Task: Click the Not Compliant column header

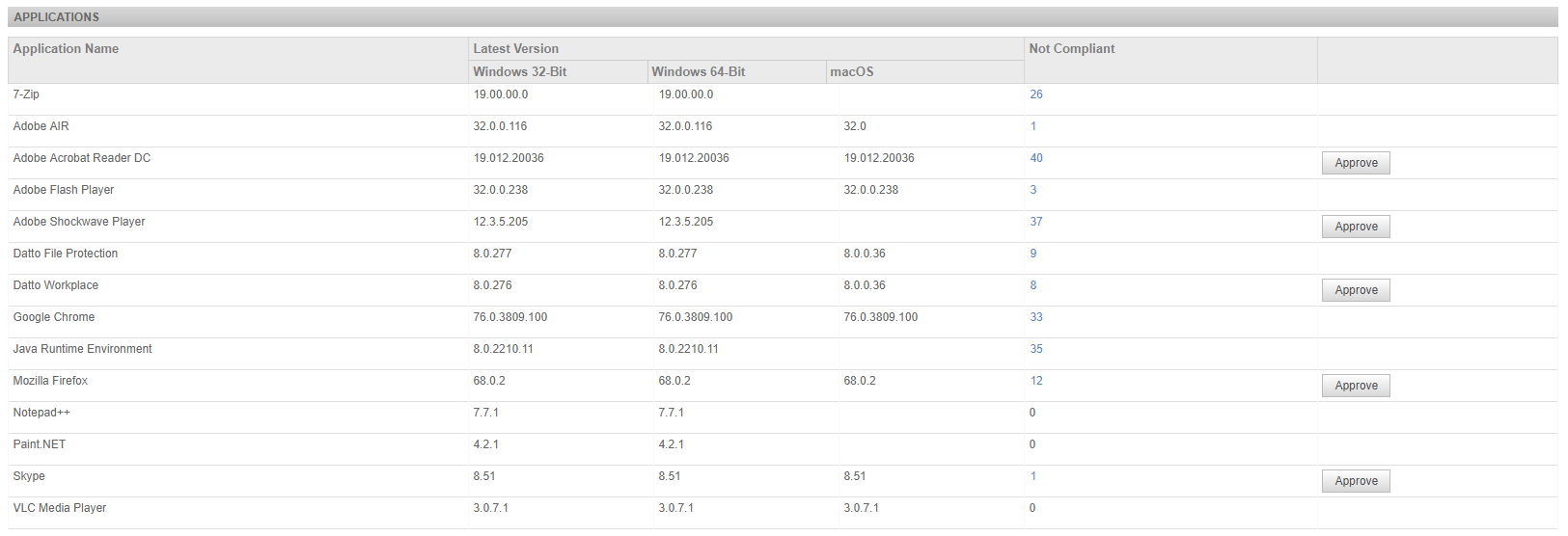Action: 1072,49
